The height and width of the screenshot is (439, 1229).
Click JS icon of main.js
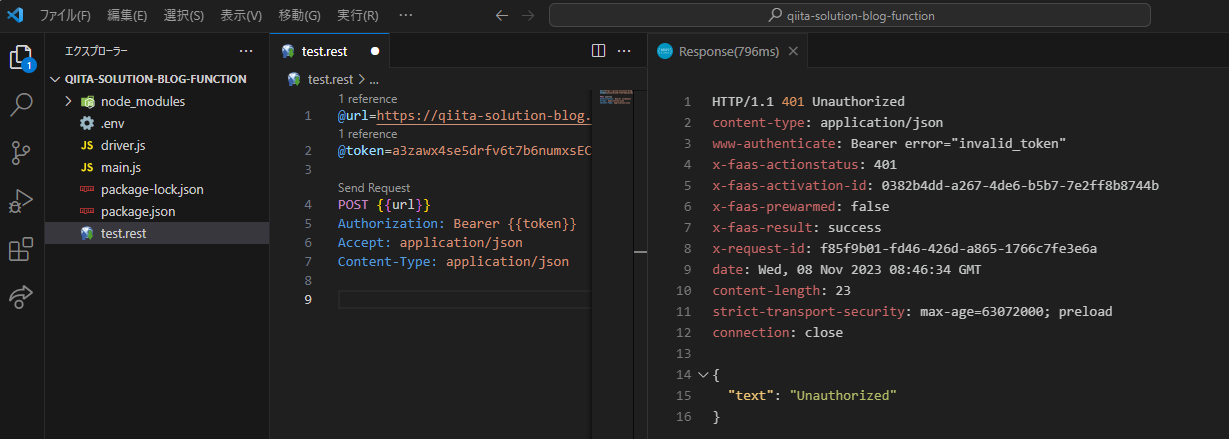point(87,167)
